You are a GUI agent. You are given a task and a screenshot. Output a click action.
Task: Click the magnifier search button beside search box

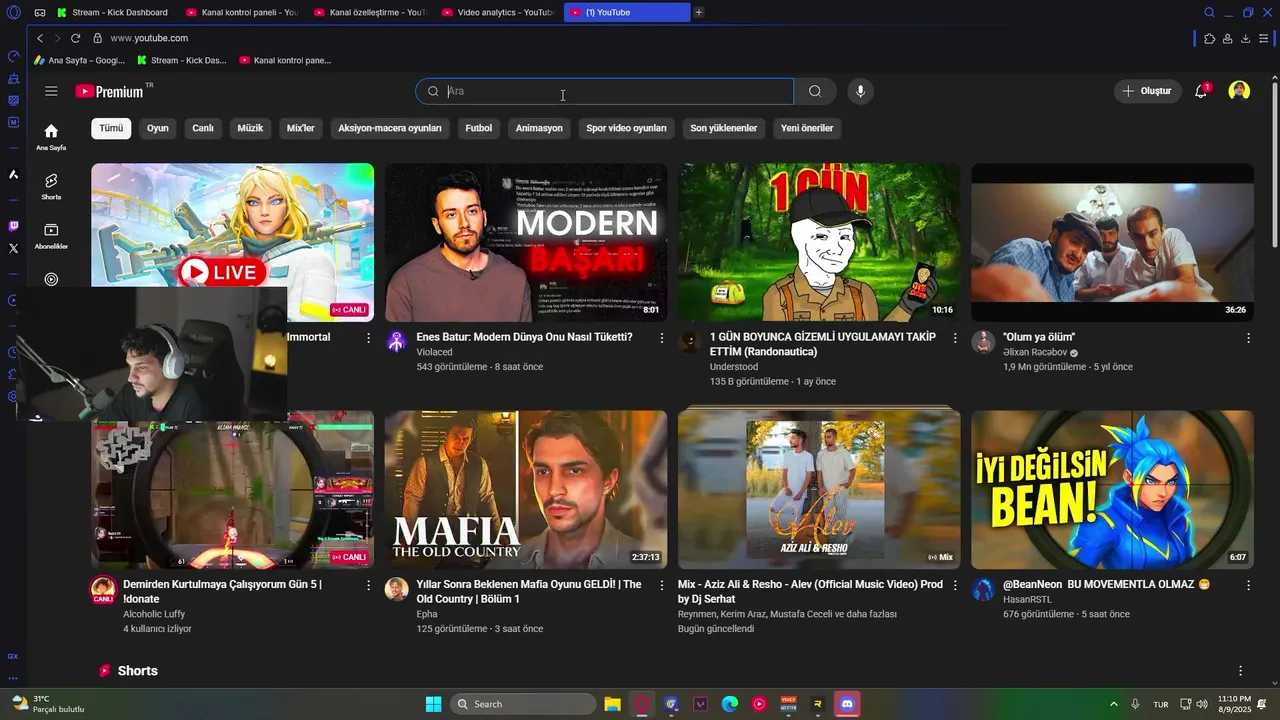point(815,91)
